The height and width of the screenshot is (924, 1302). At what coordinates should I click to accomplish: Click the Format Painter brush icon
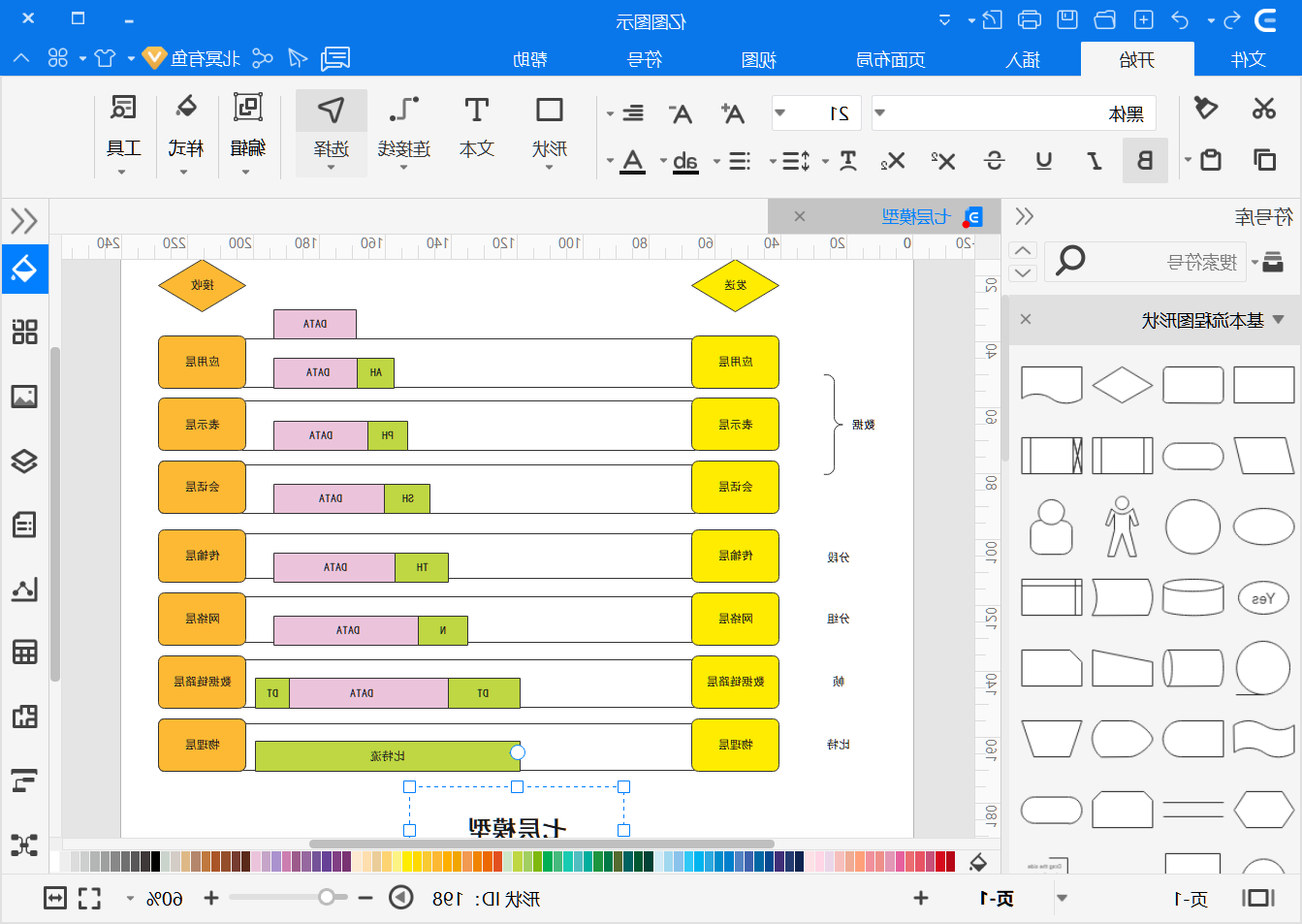coord(1206,108)
